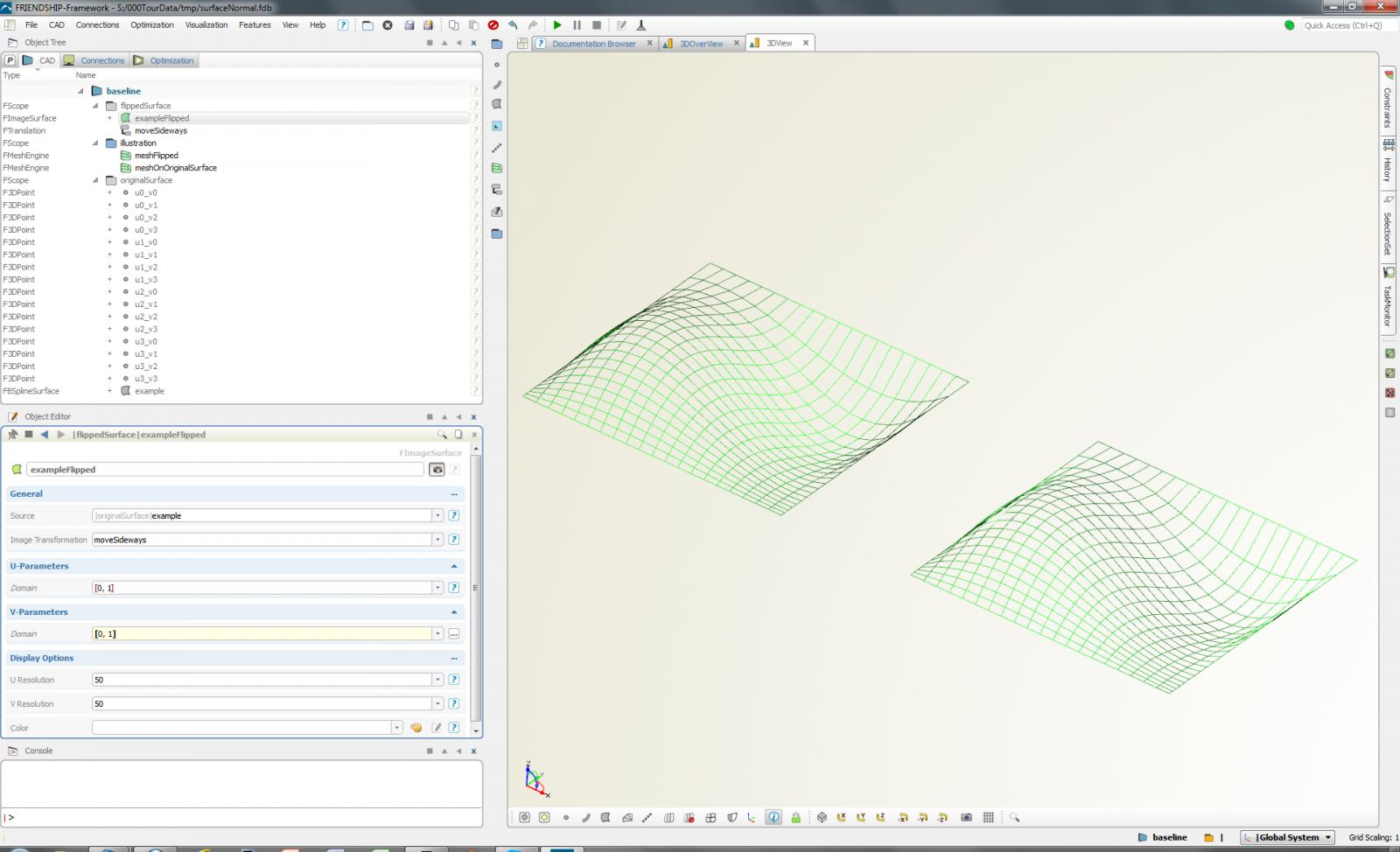The width and height of the screenshot is (1400, 852).
Task: Open the History side panel
Action: (1388, 162)
